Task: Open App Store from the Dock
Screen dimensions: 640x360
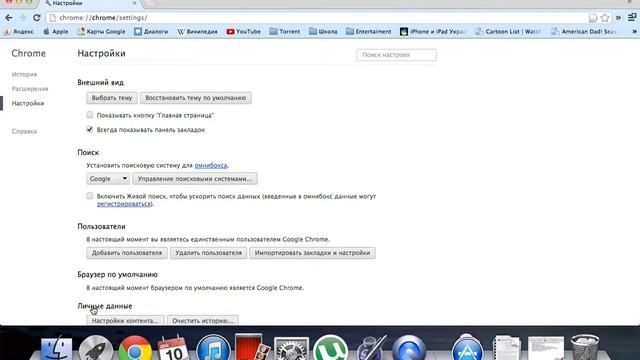Action: pyautogui.click(x=468, y=348)
